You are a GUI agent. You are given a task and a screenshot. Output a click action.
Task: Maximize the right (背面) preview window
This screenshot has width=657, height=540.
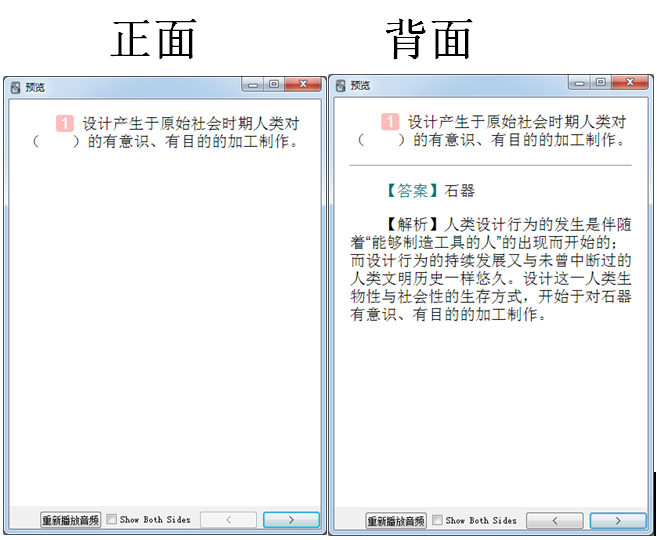(600, 82)
